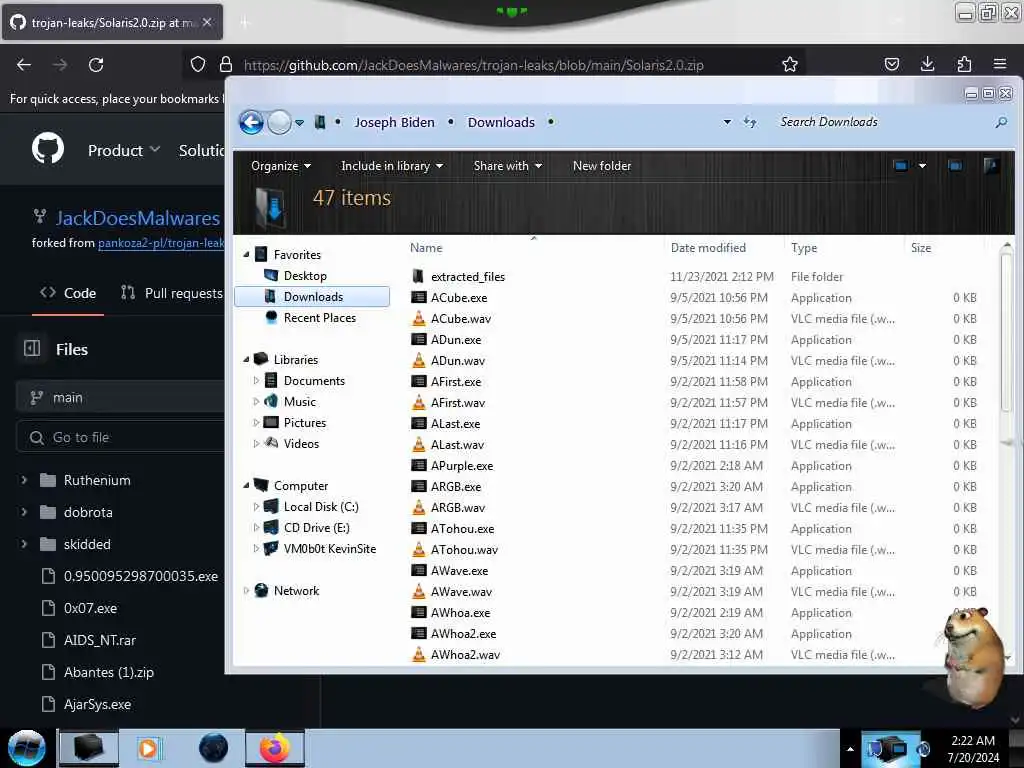Select Joseph Biden breadcrumb
The height and width of the screenshot is (768, 1024).
[394, 122]
